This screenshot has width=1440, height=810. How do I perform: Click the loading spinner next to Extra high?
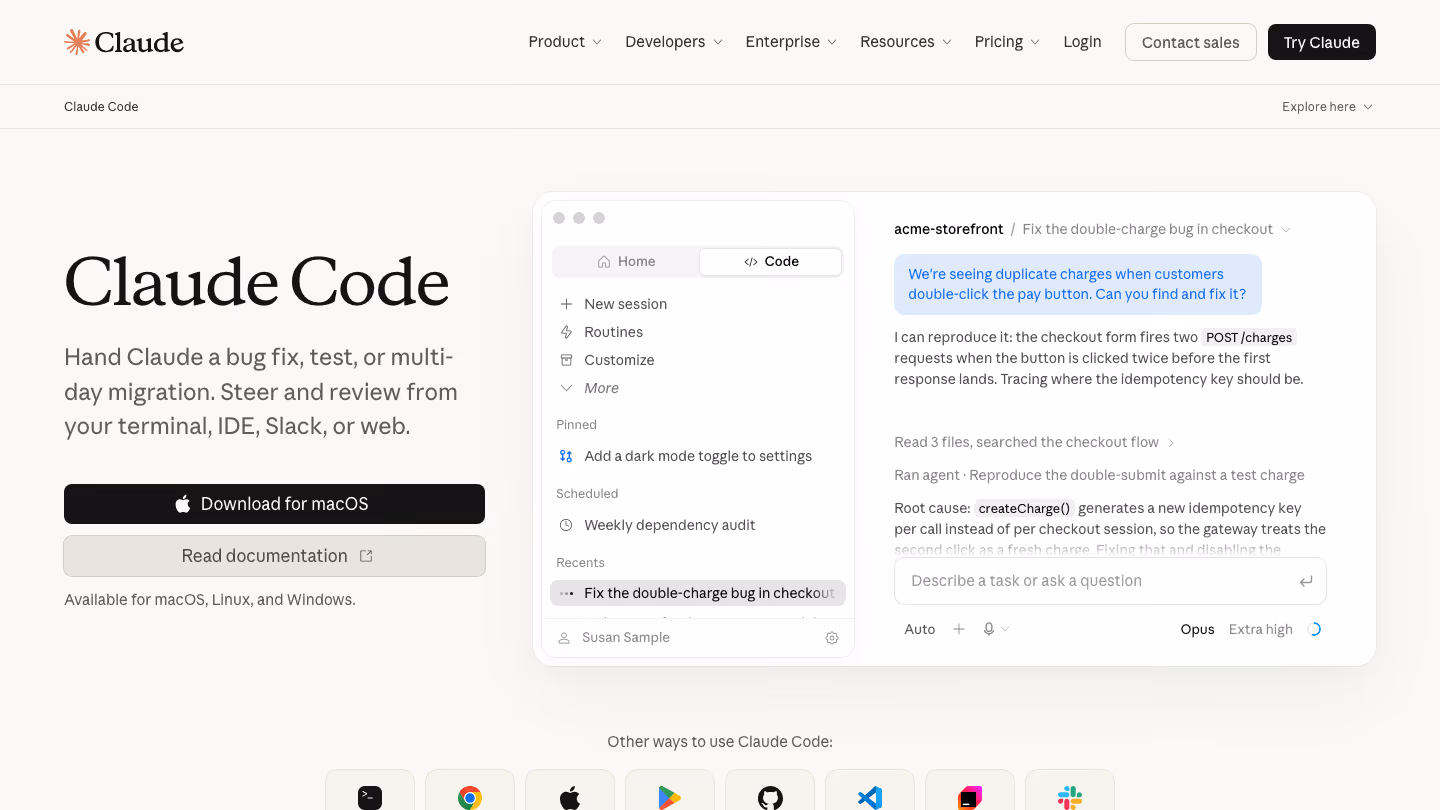tap(1315, 629)
